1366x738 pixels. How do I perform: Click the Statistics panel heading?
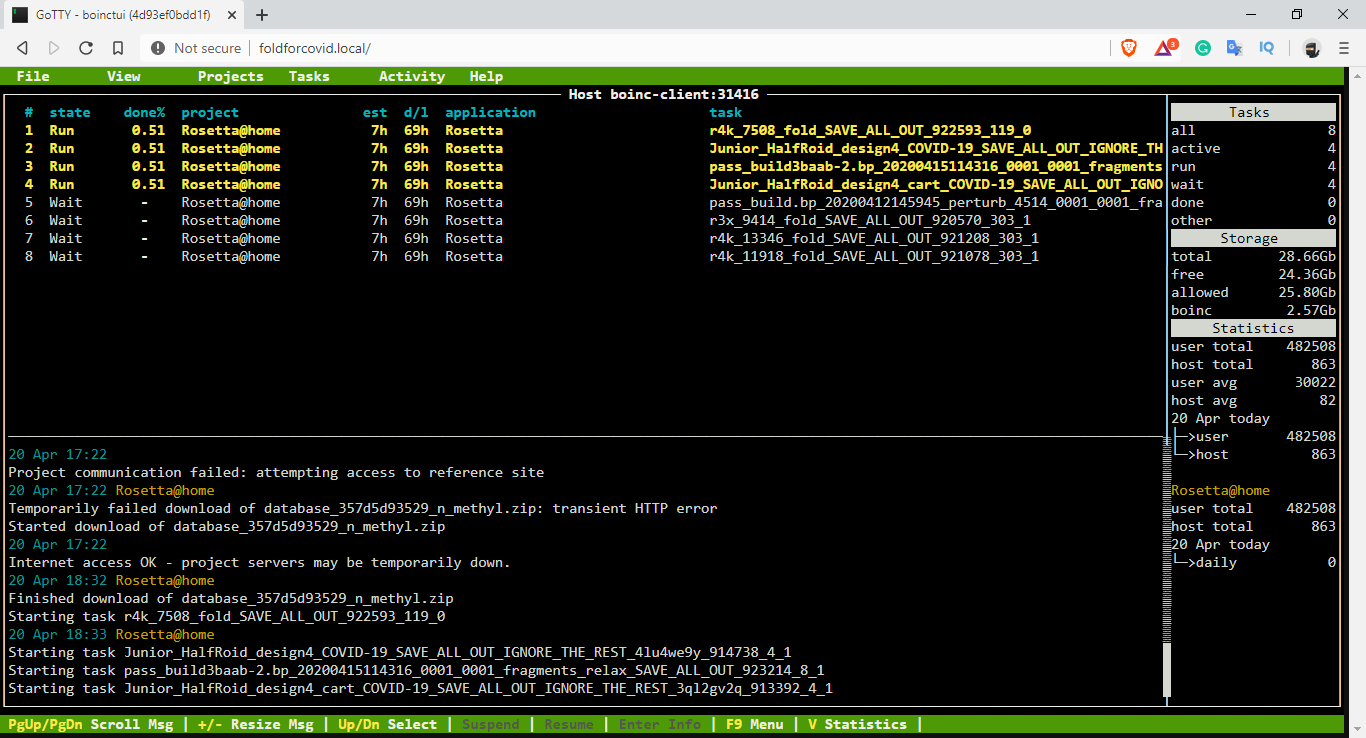point(1253,328)
